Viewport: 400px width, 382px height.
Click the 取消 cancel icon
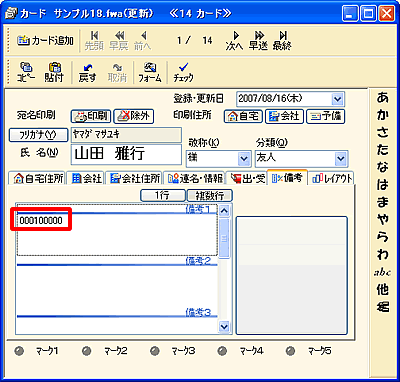(117, 72)
